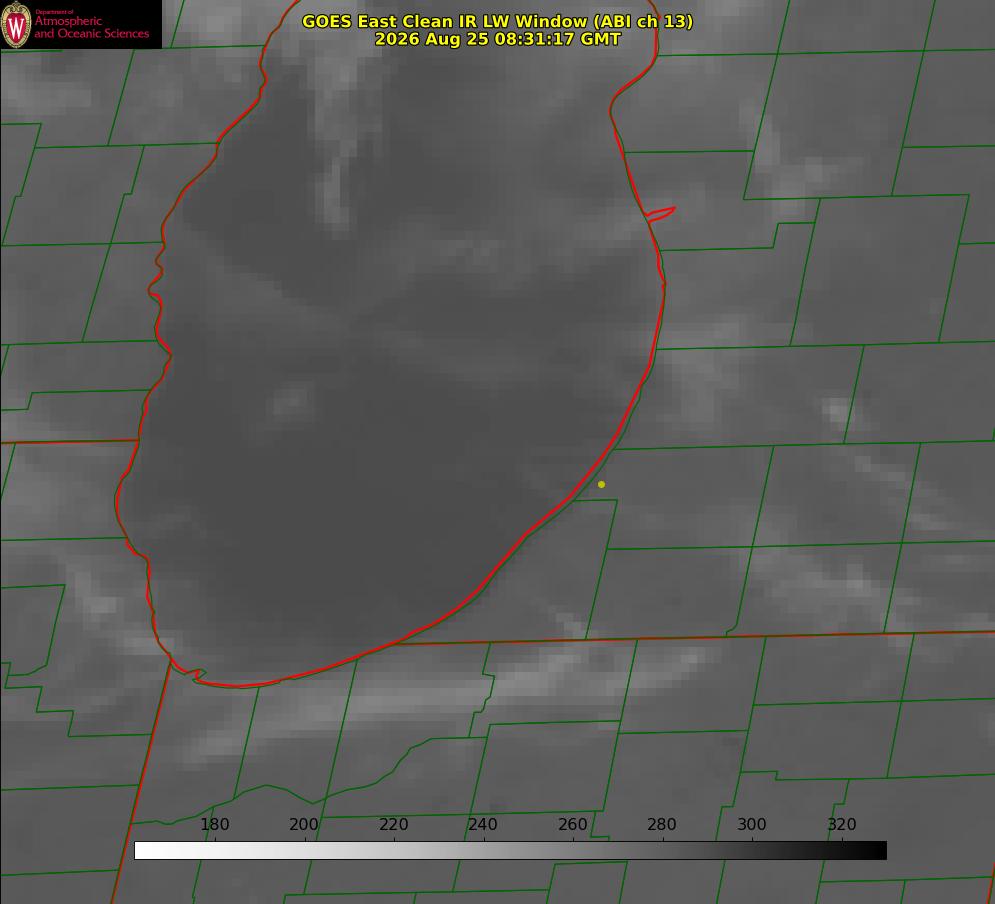The image size is (995, 904).
Task: Click the 300 label on the temperature scale
Action: (752, 825)
